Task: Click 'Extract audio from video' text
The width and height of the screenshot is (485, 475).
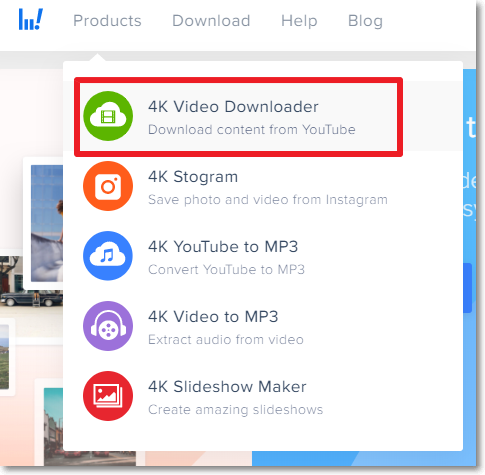Action: pos(226,339)
